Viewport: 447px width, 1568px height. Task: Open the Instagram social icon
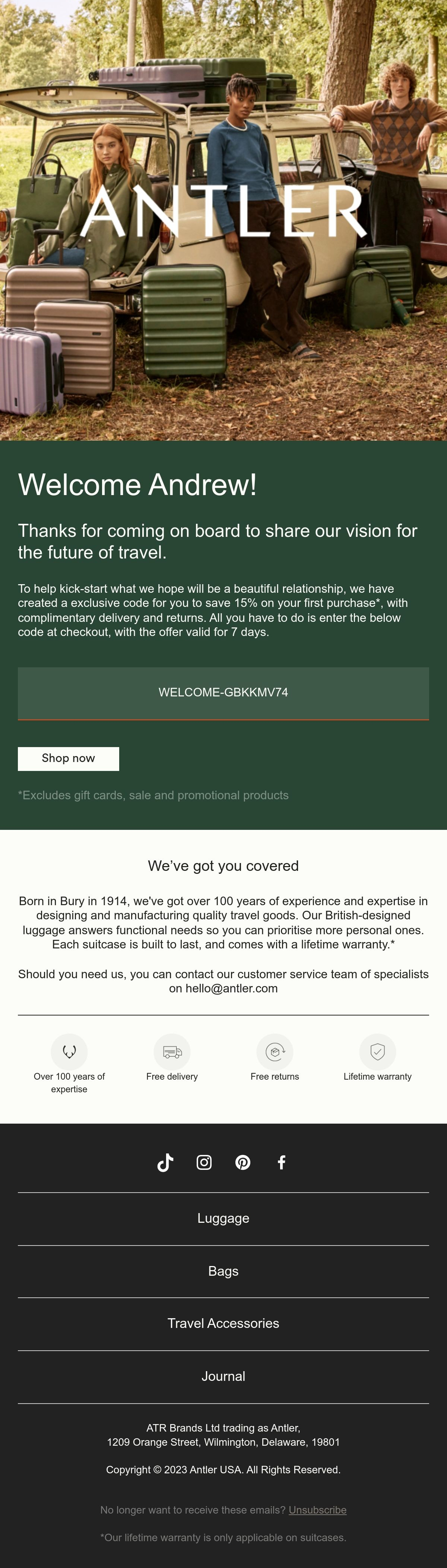coord(205,1163)
